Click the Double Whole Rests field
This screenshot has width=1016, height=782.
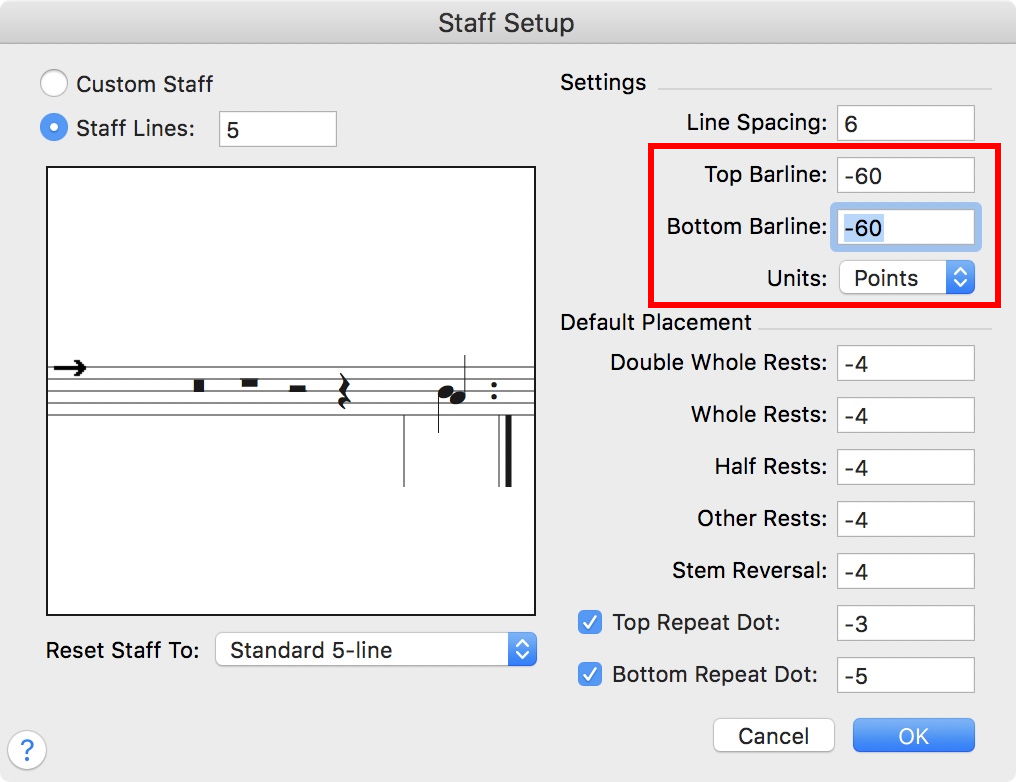905,363
